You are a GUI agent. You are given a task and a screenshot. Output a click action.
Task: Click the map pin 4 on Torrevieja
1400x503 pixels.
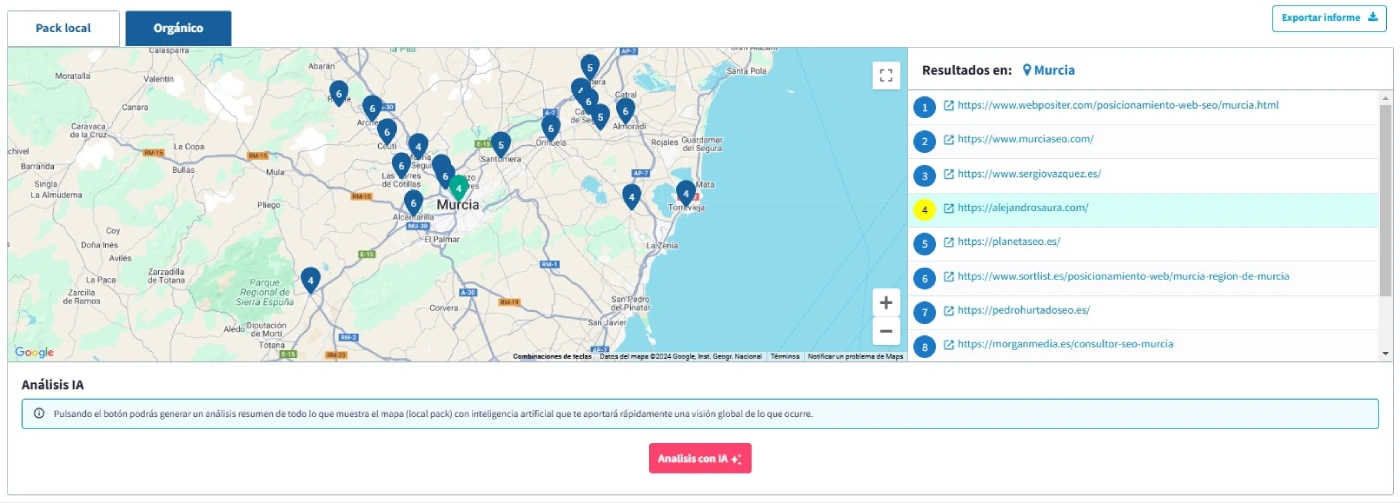coord(685,193)
